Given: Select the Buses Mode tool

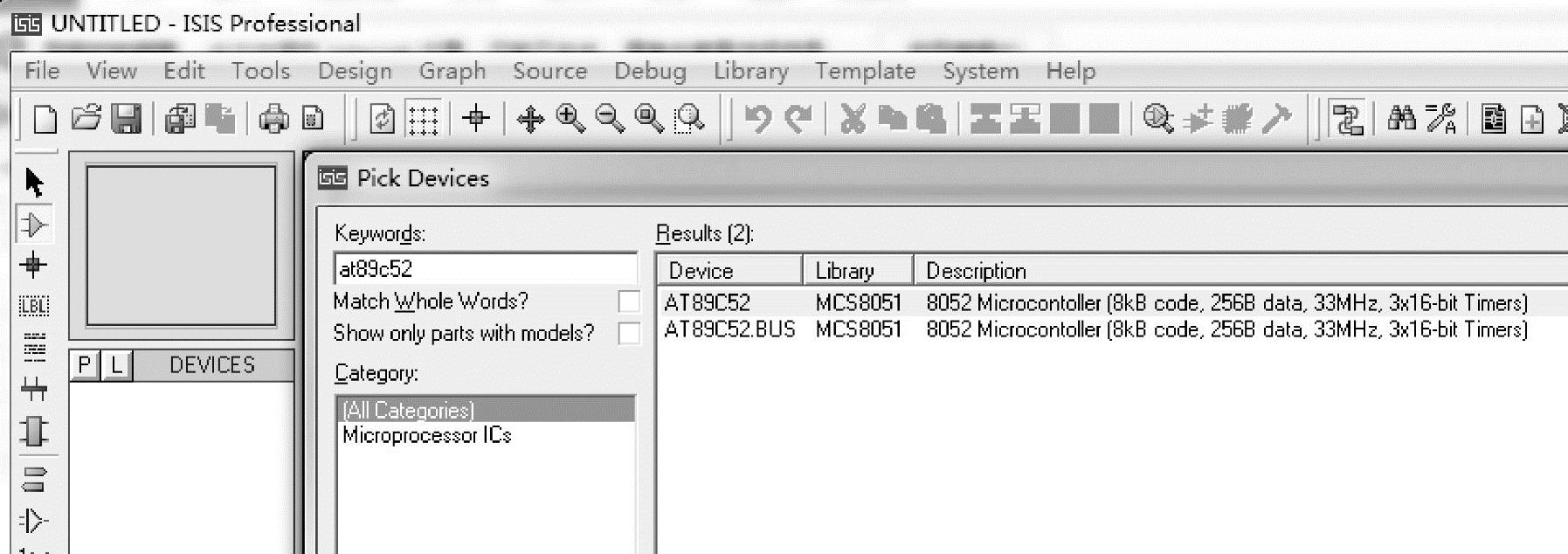Looking at the screenshot, I should [34, 389].
